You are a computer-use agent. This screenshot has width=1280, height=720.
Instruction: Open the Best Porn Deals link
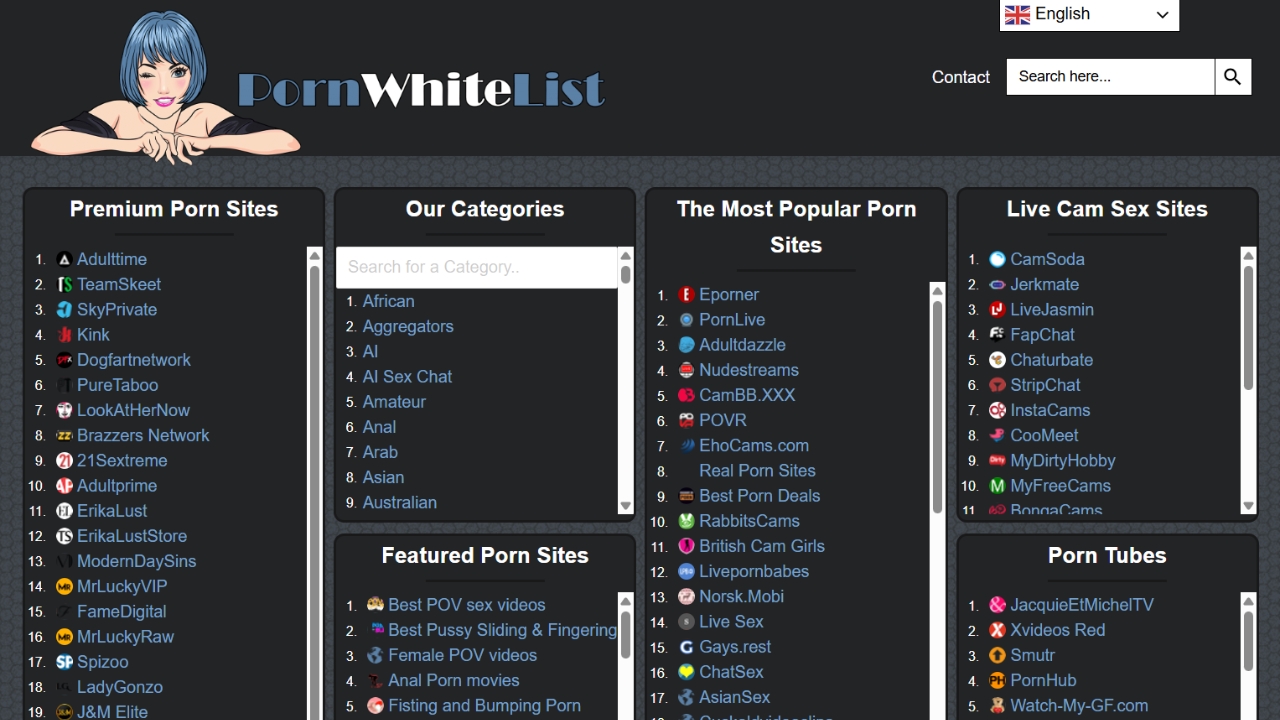759,496
